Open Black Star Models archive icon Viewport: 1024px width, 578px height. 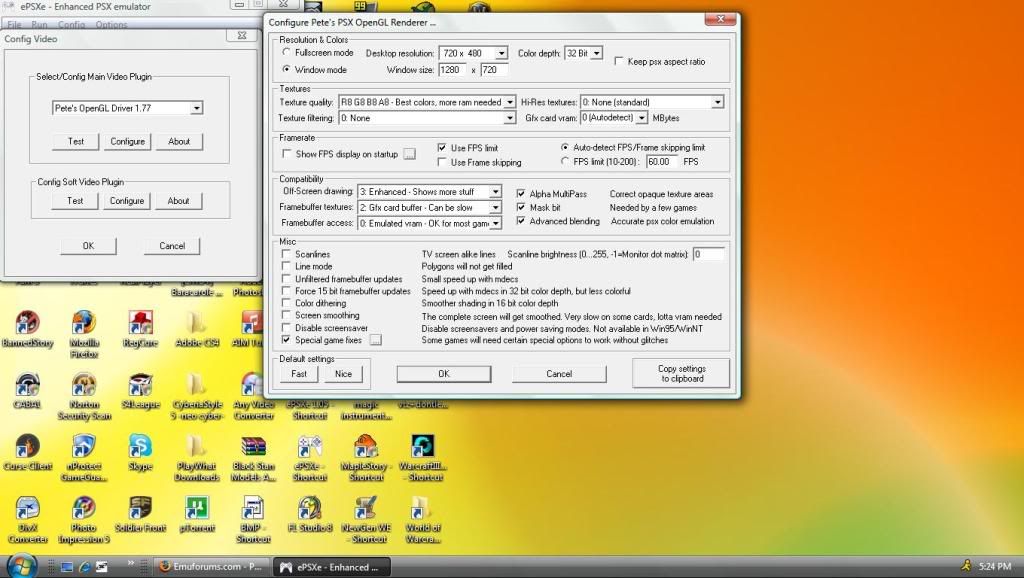click(x=253, y=457)
